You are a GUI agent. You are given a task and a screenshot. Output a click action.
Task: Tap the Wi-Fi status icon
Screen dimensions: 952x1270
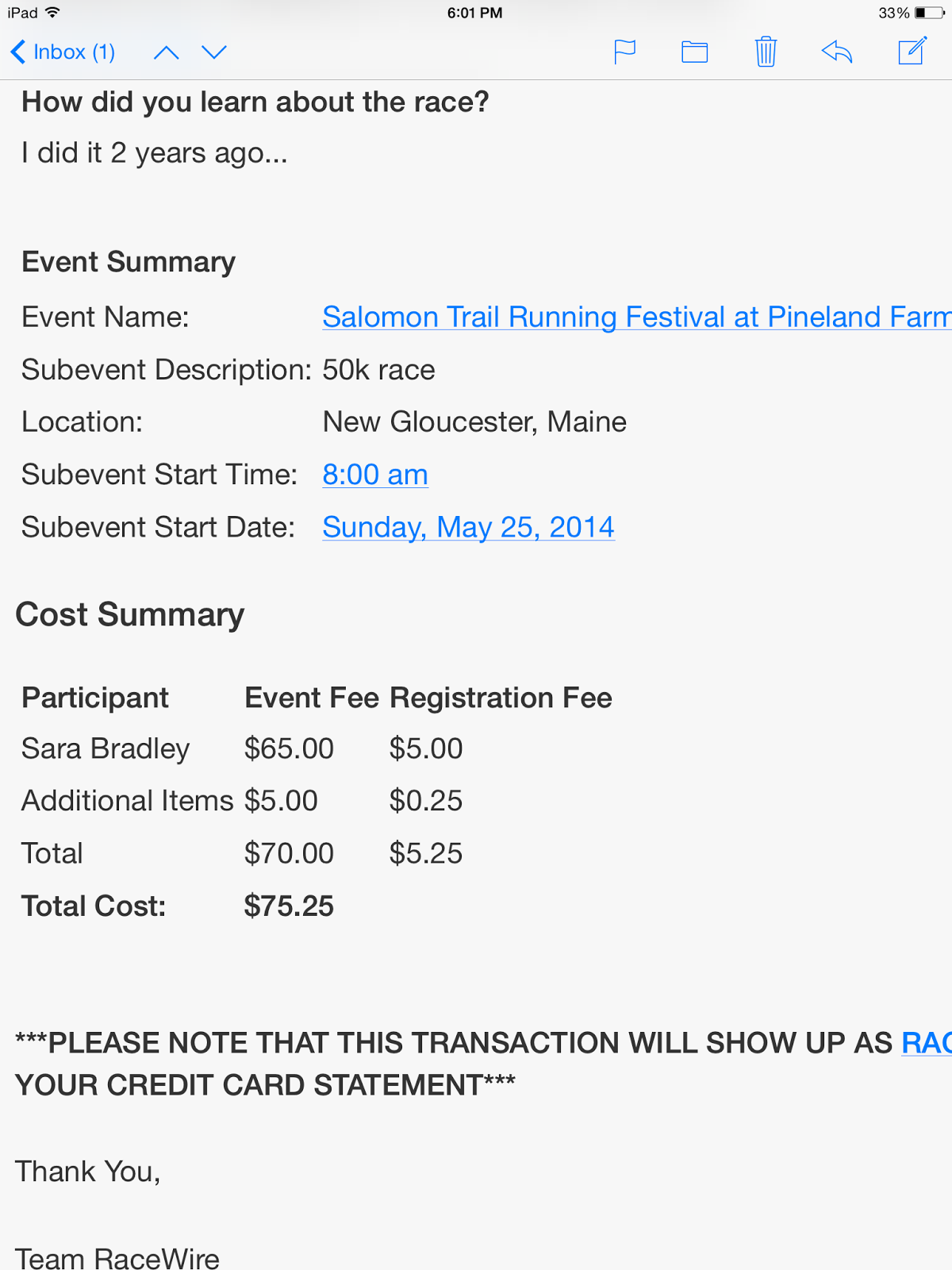click(x=53, y=13)
